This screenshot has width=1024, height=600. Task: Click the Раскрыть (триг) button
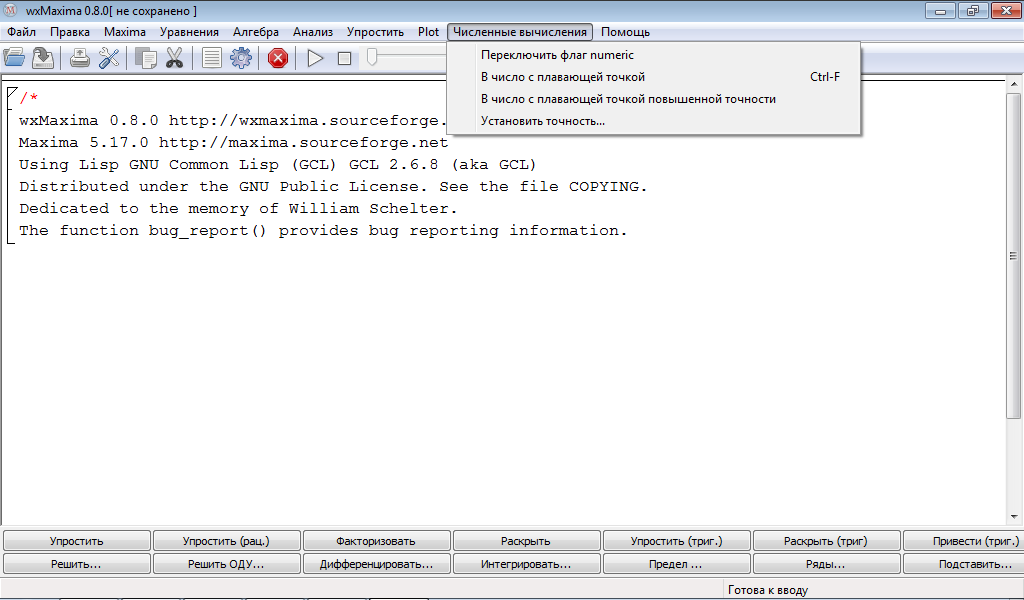point(826,541)
